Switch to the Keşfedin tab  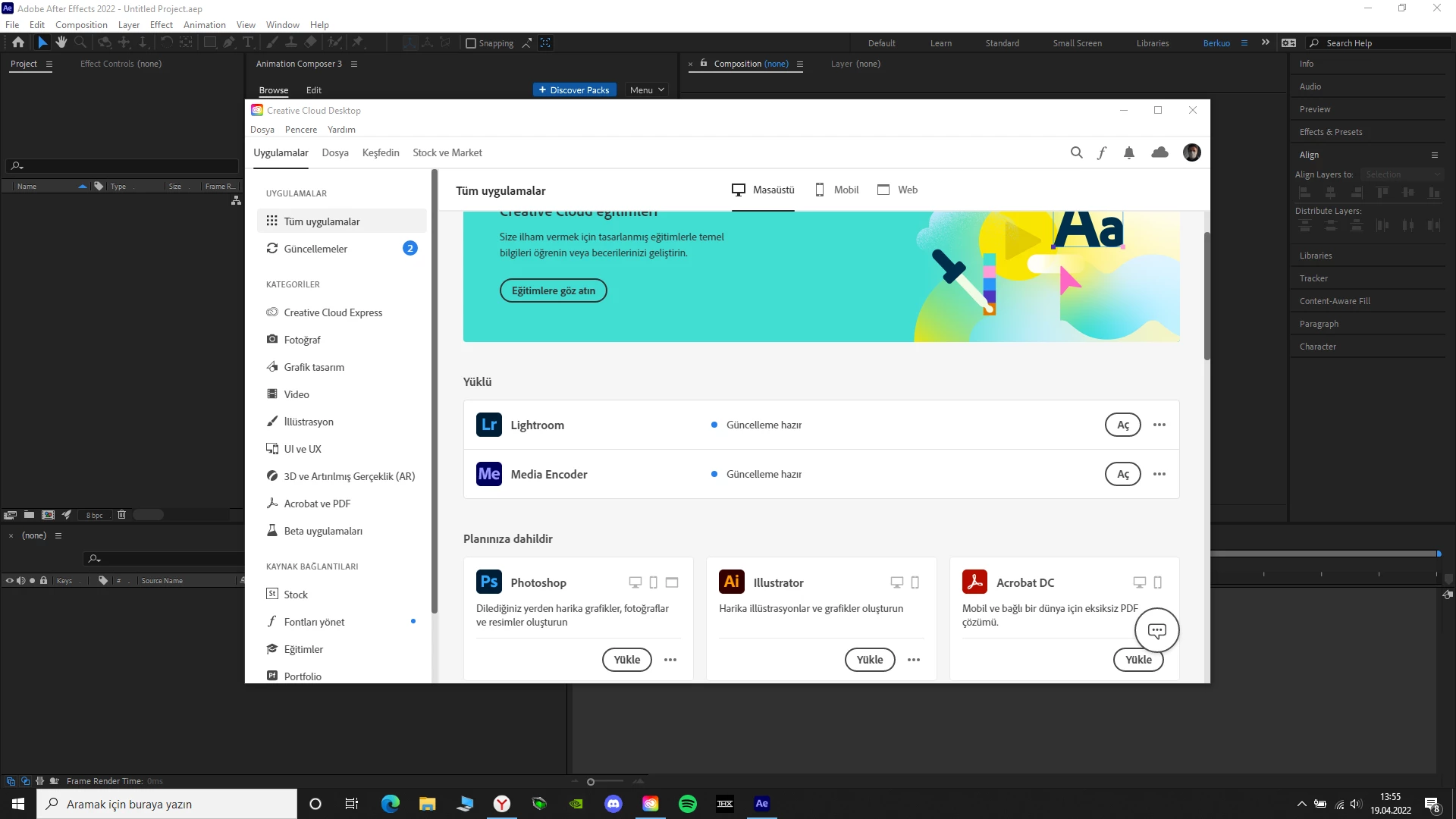pyautogui.click(x=380, y=152)
